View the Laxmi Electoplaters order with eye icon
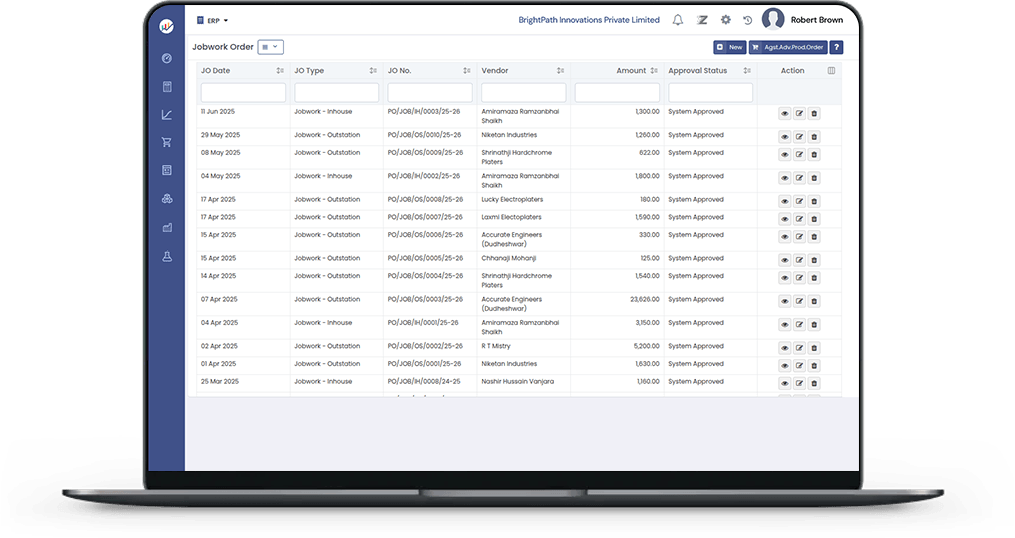 [x=785, y=218]
